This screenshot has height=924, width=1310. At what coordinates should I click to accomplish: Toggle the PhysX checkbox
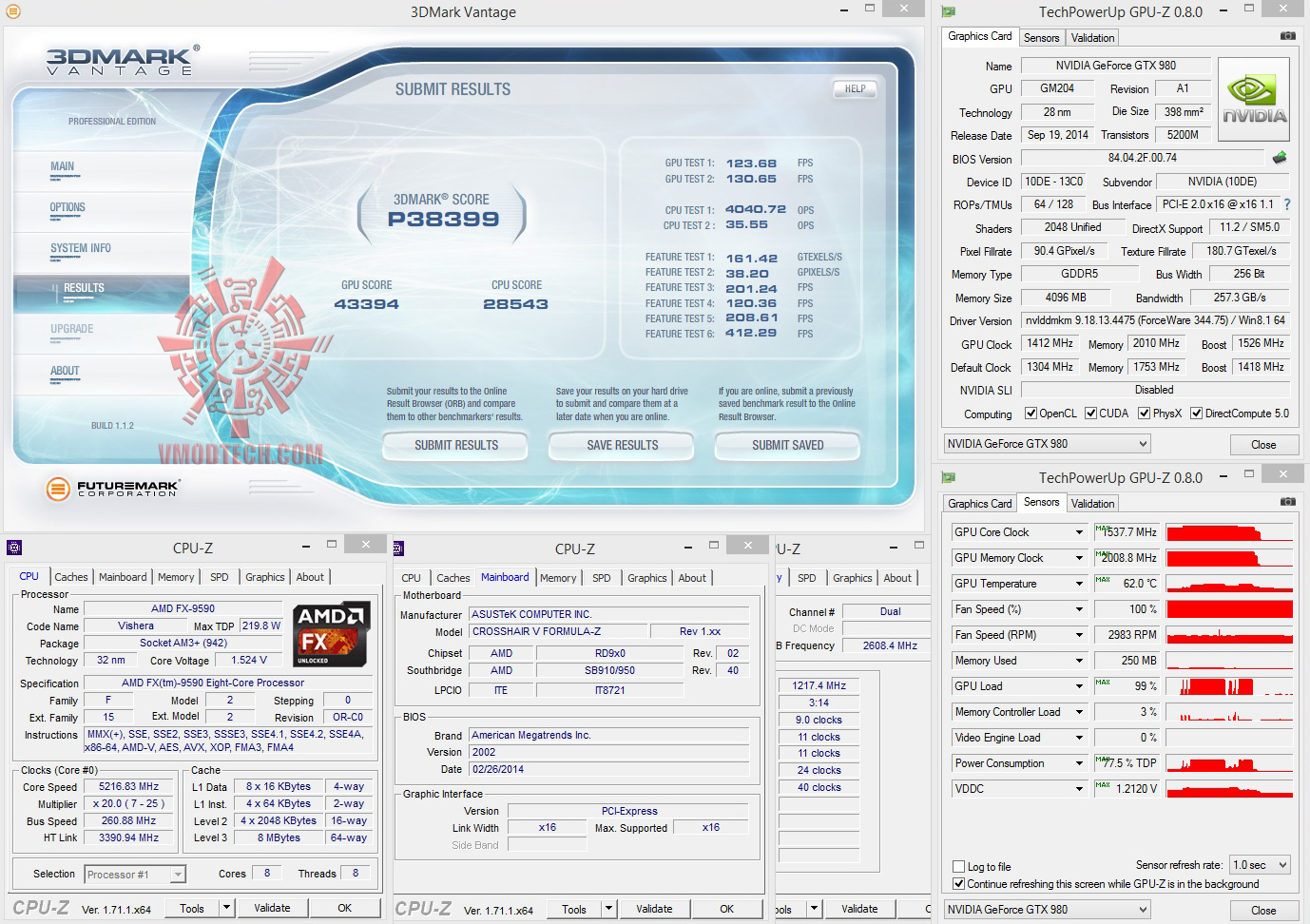(1144, 414)
